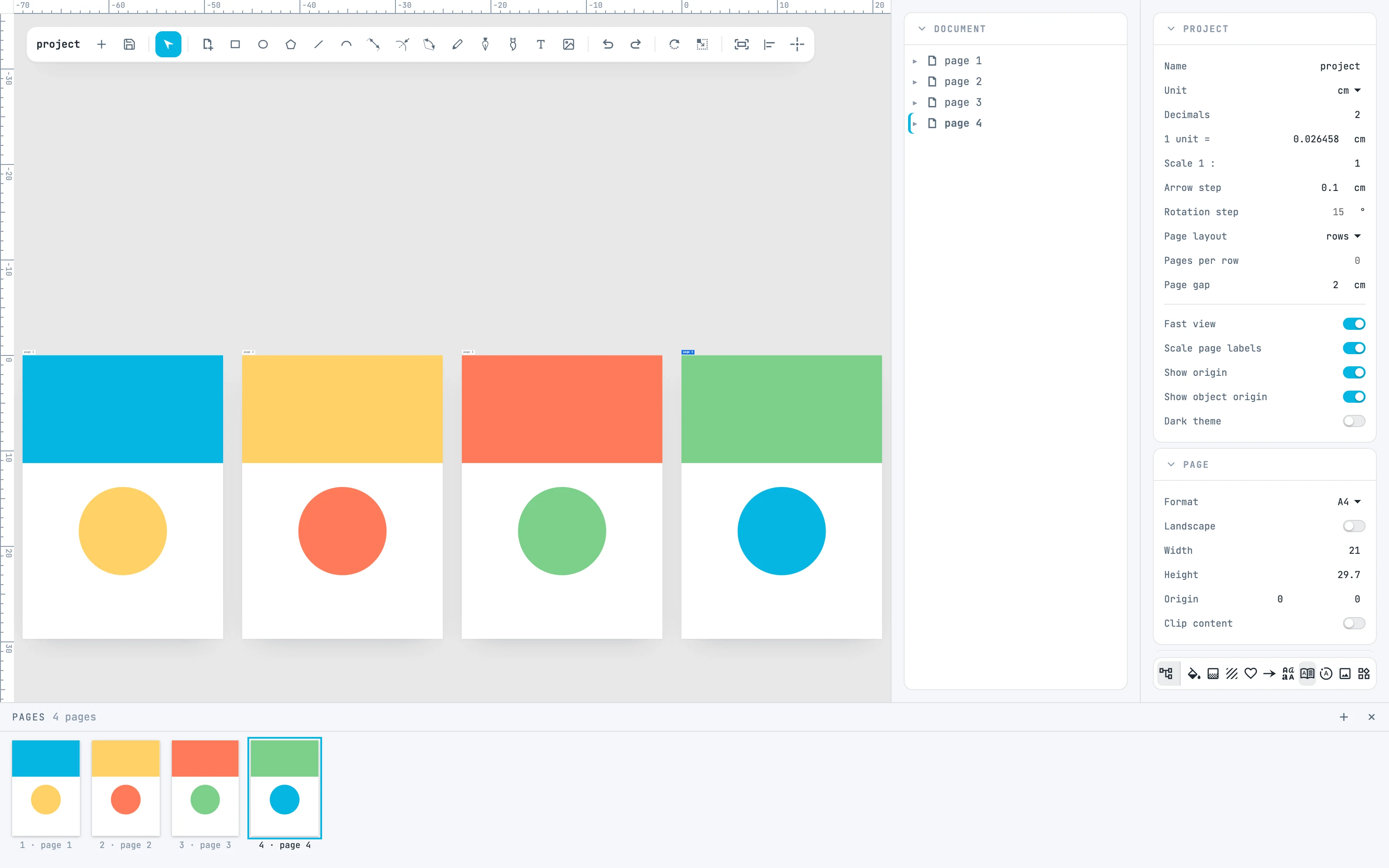Click the Page gap value field

pos(1335,285)
